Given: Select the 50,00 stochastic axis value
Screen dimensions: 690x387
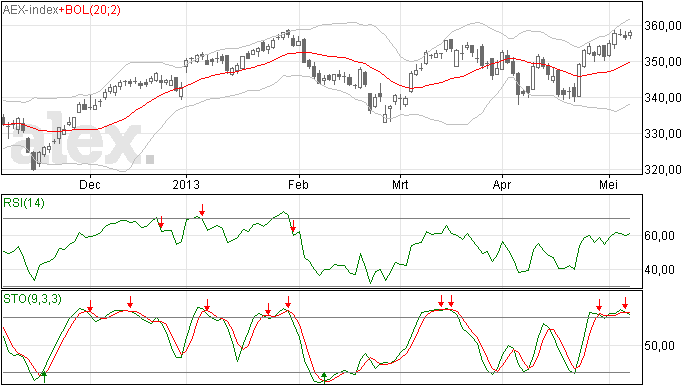Looking at the screenshot, I should point(659,346).
